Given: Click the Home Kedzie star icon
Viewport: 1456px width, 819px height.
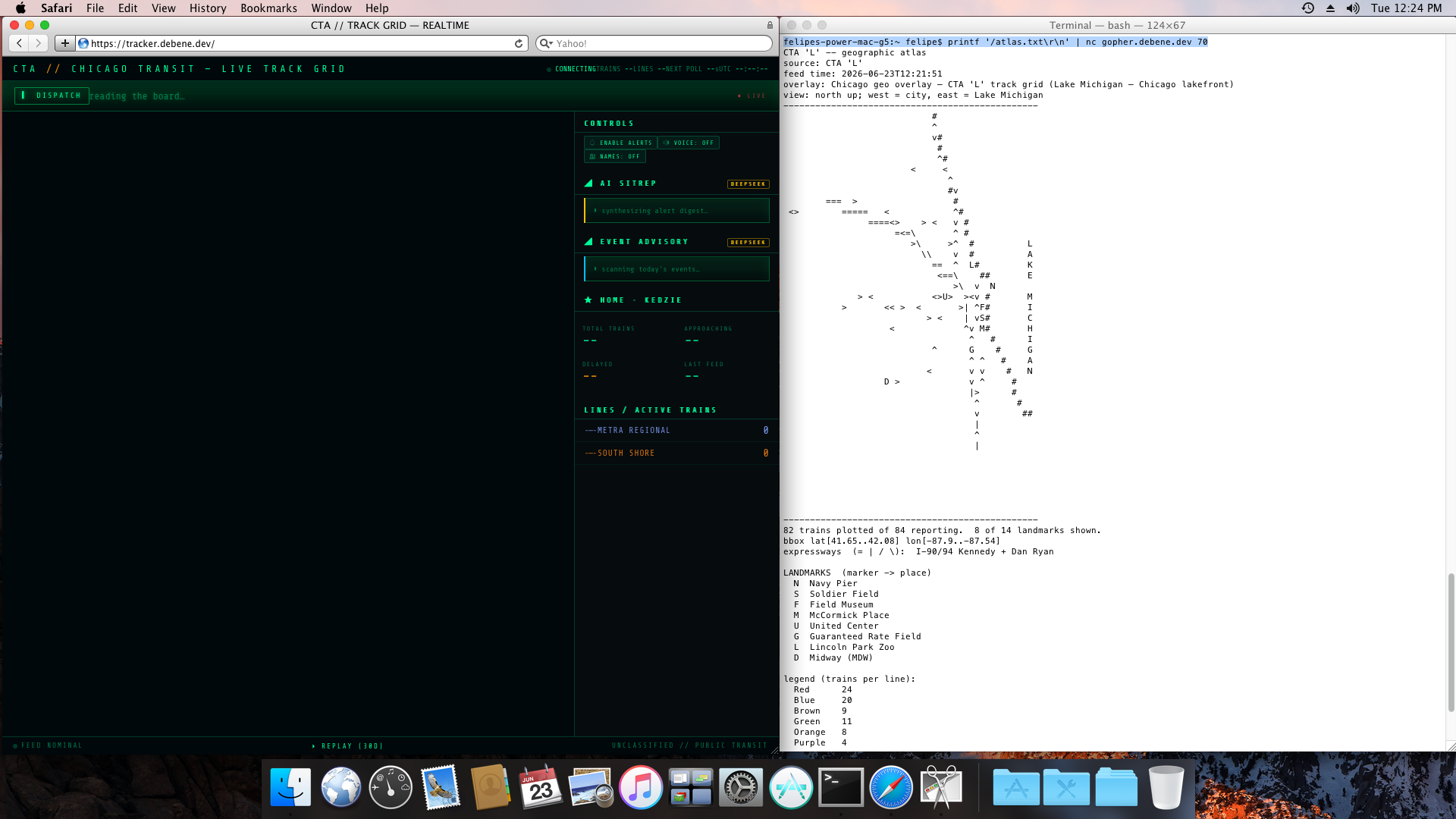Looking at the screenshot, I should [588, 300].
